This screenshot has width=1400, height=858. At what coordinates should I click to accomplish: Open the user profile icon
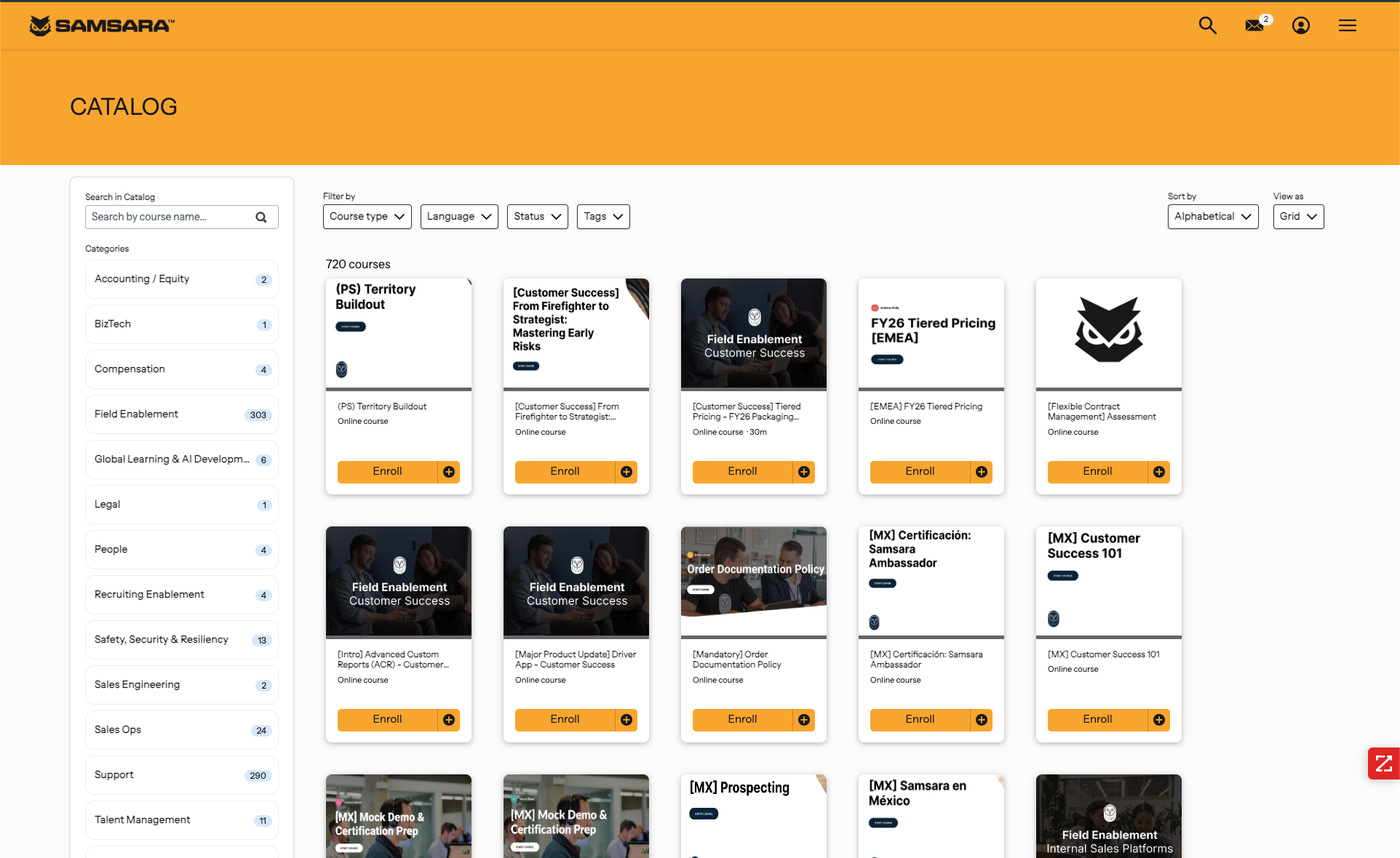1301,26
